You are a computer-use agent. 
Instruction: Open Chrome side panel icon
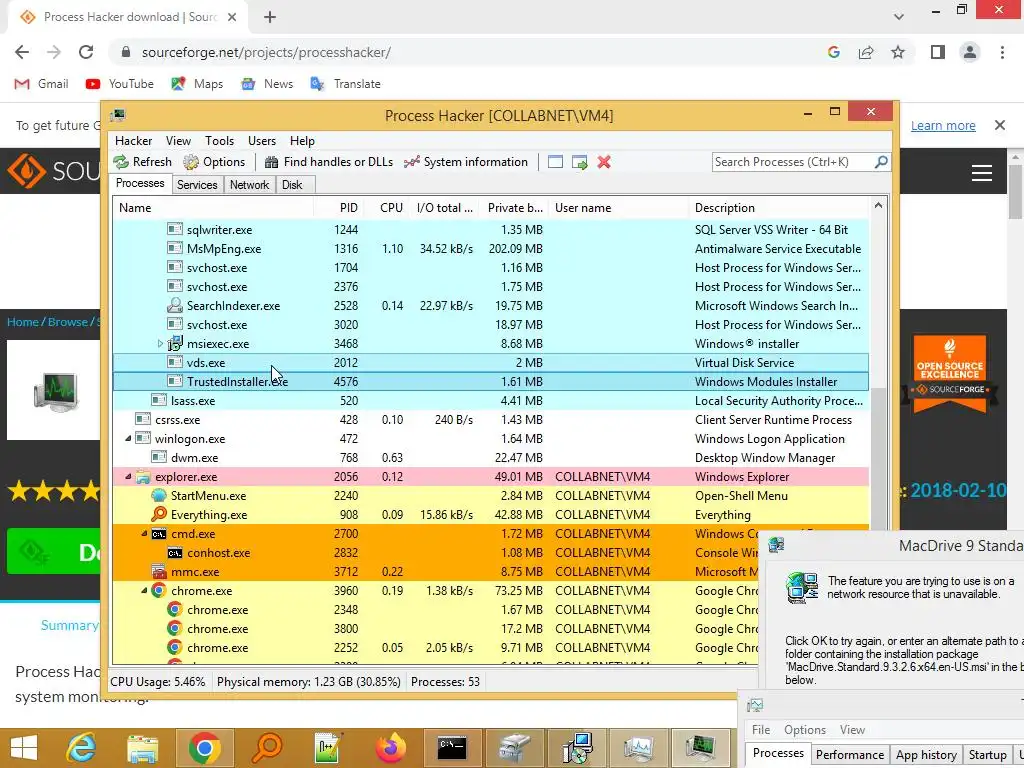pyautogui.click(x=938, y=52)
